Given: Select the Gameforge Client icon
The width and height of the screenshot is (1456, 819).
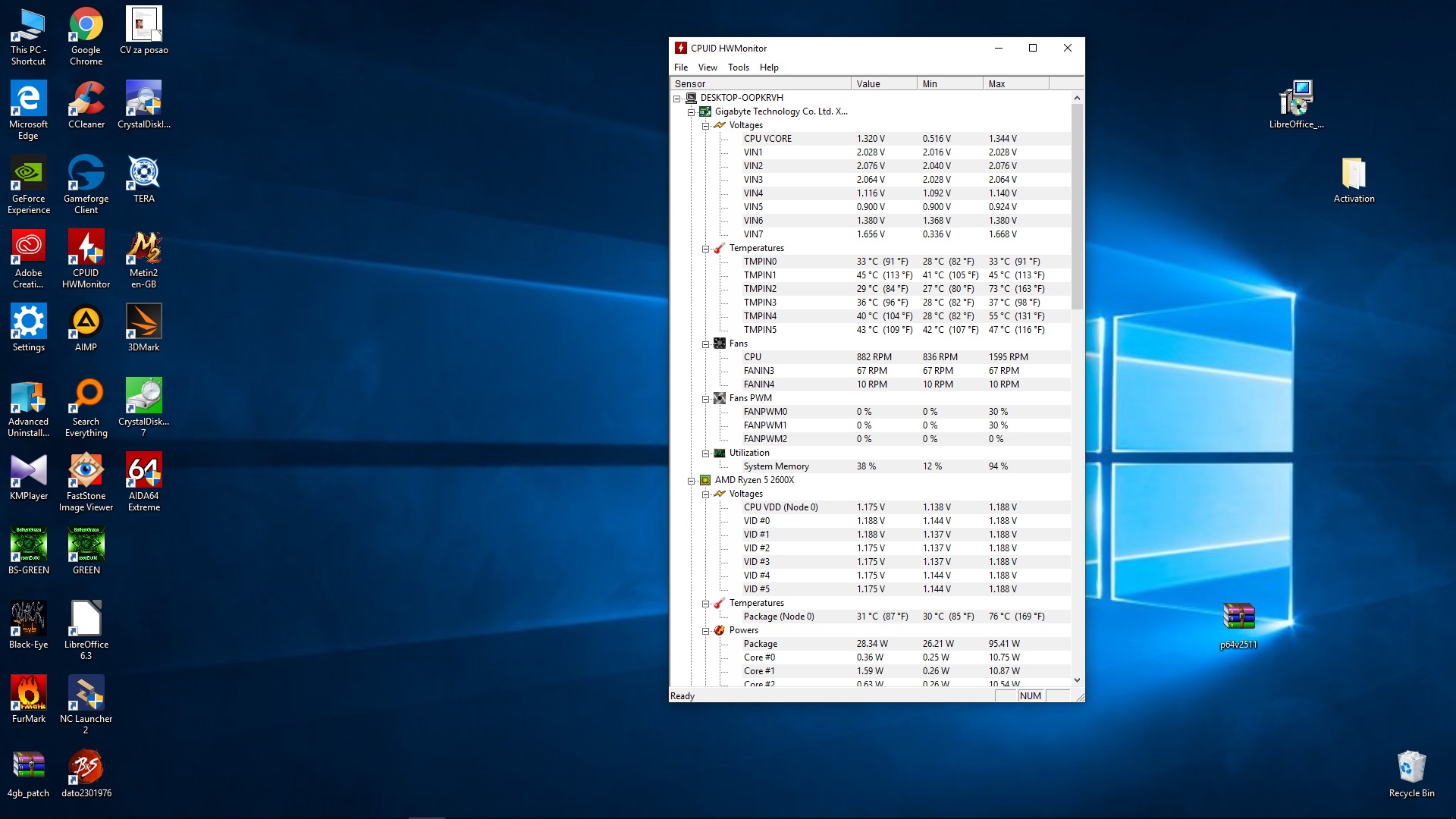Looking at the screenshot, I should click(x=86, y=184).
